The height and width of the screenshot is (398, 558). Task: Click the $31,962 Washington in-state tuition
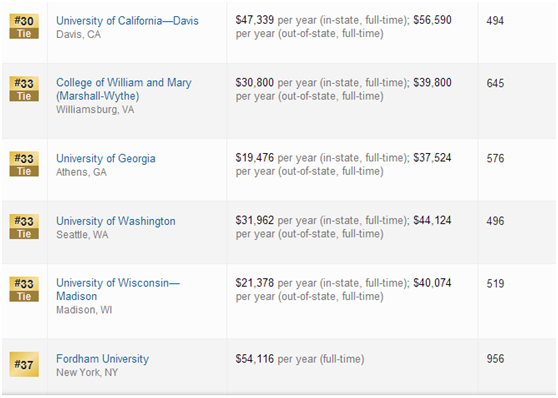tap(254, 220)
